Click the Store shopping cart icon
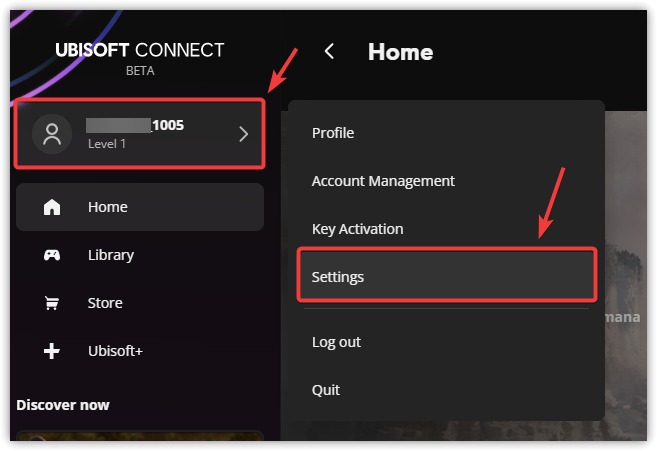This screenshot has width=657, height=451. coord(52,303)
